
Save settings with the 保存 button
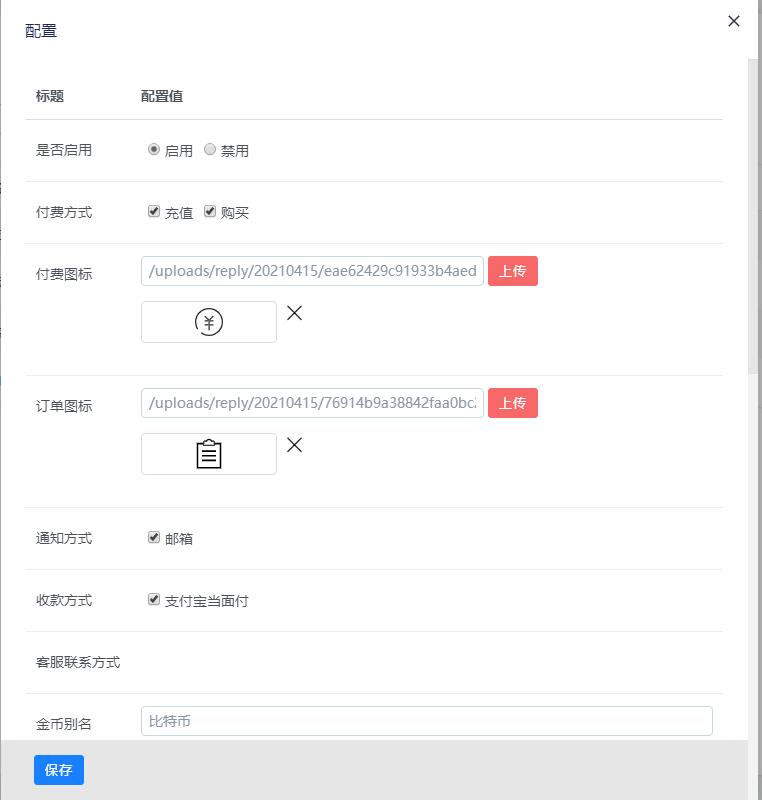point(59,770)
